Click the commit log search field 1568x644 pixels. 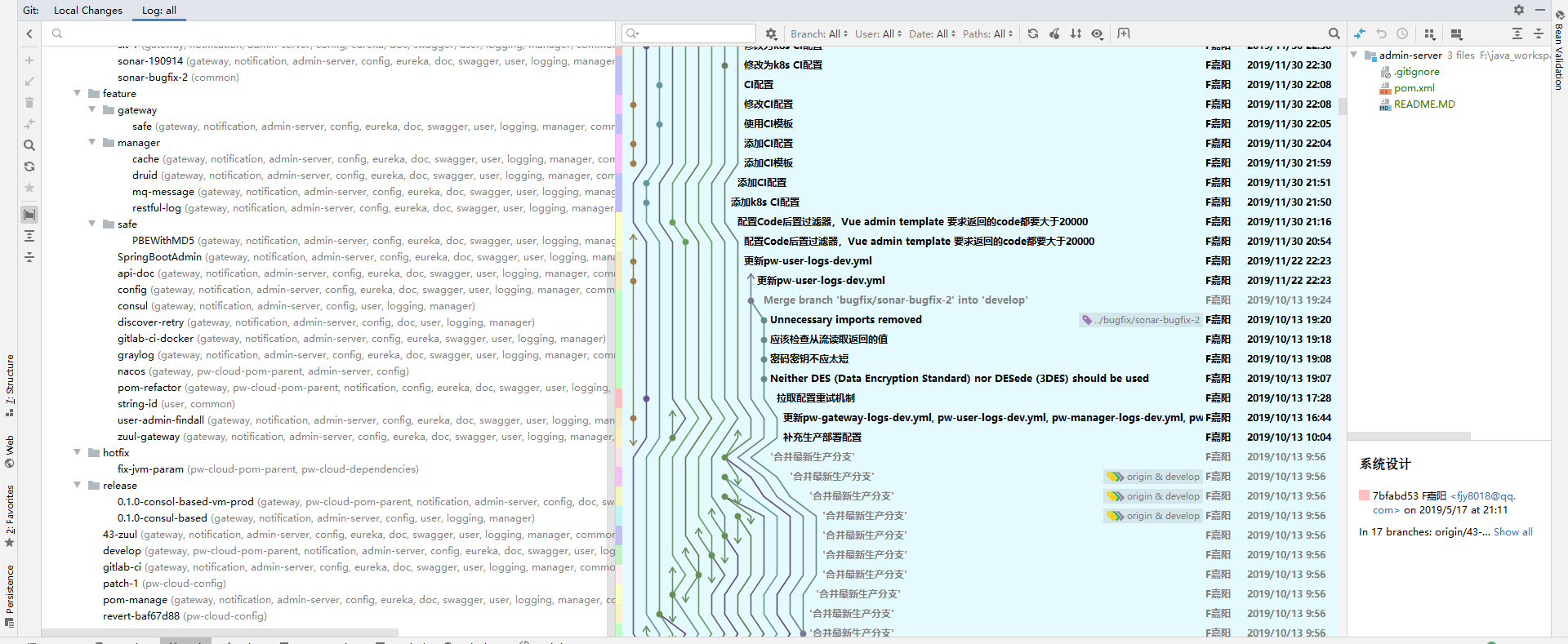pyautogui.click(x=694, y=33)
